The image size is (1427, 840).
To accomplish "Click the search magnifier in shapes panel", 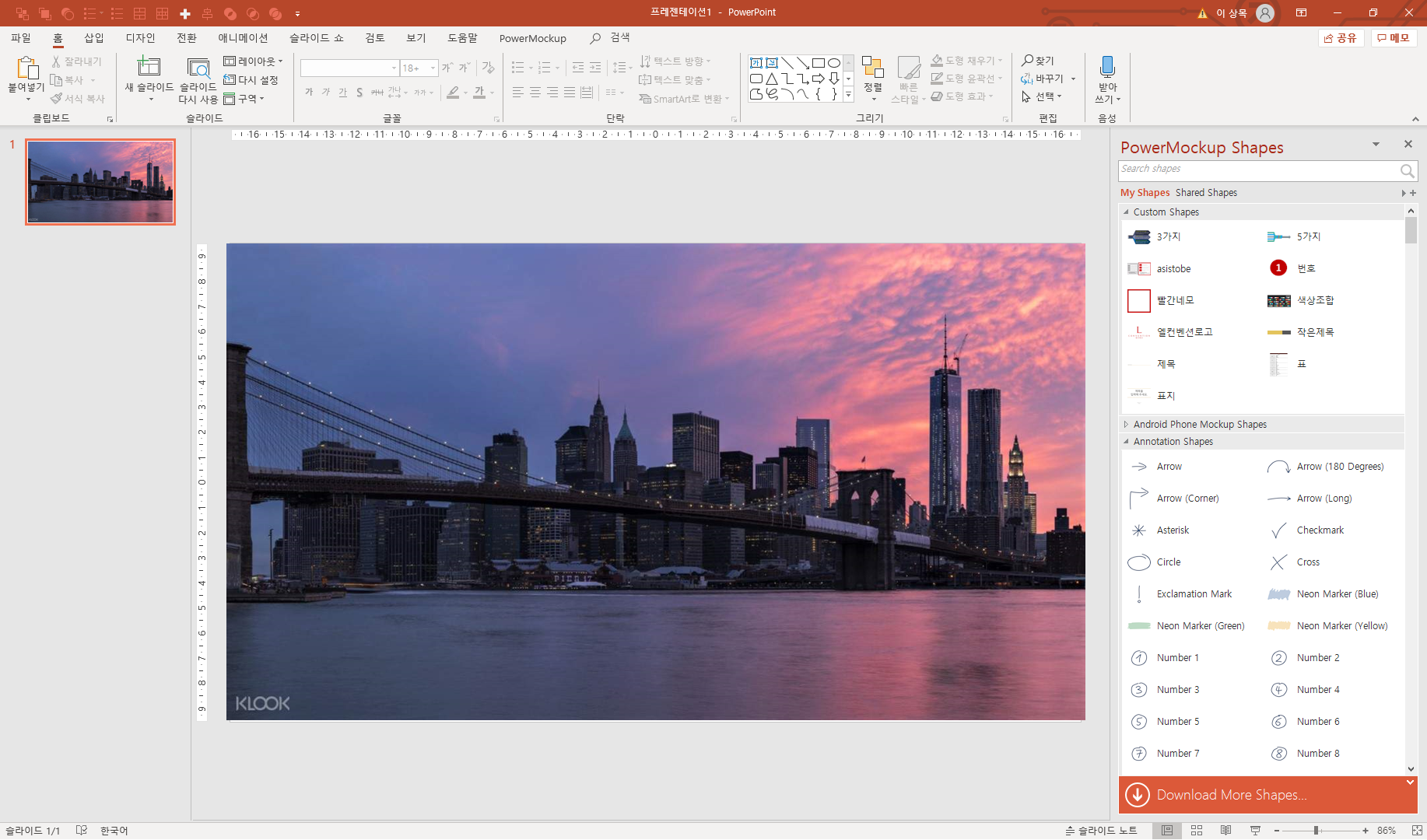I will tap(1407, 170).
